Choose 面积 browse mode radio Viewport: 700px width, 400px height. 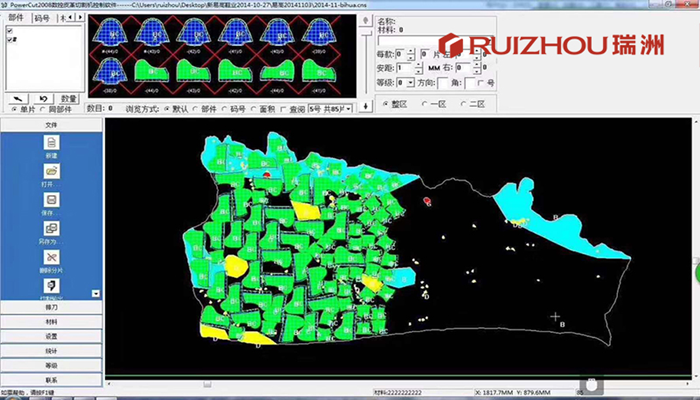click(254, 109)
